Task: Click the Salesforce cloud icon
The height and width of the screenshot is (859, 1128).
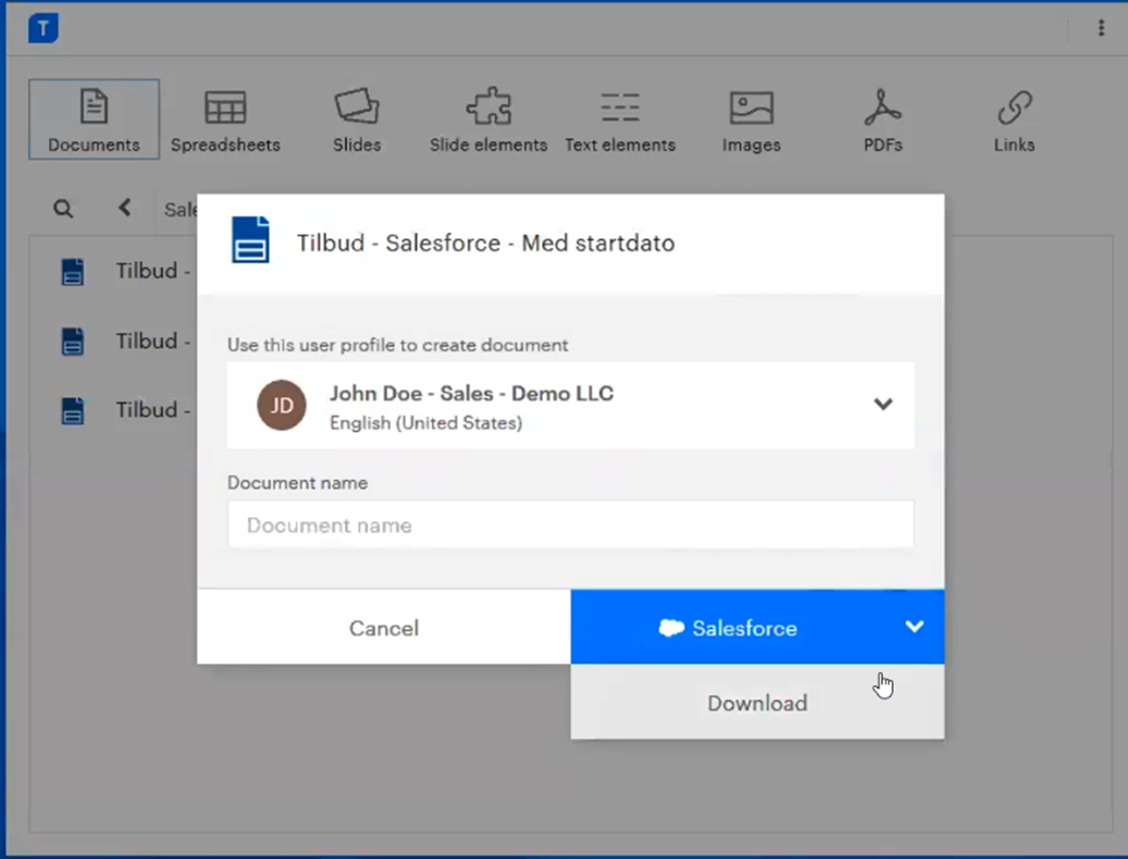Action: (671, 628)
